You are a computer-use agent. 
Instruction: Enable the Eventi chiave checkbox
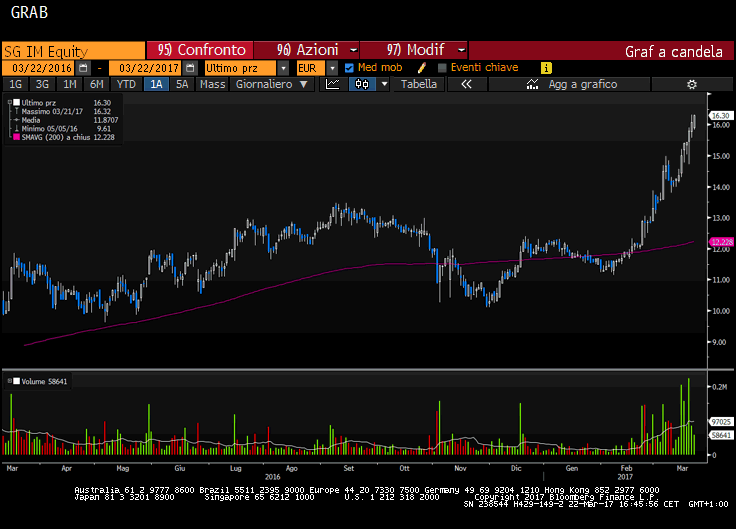point(443,67)
